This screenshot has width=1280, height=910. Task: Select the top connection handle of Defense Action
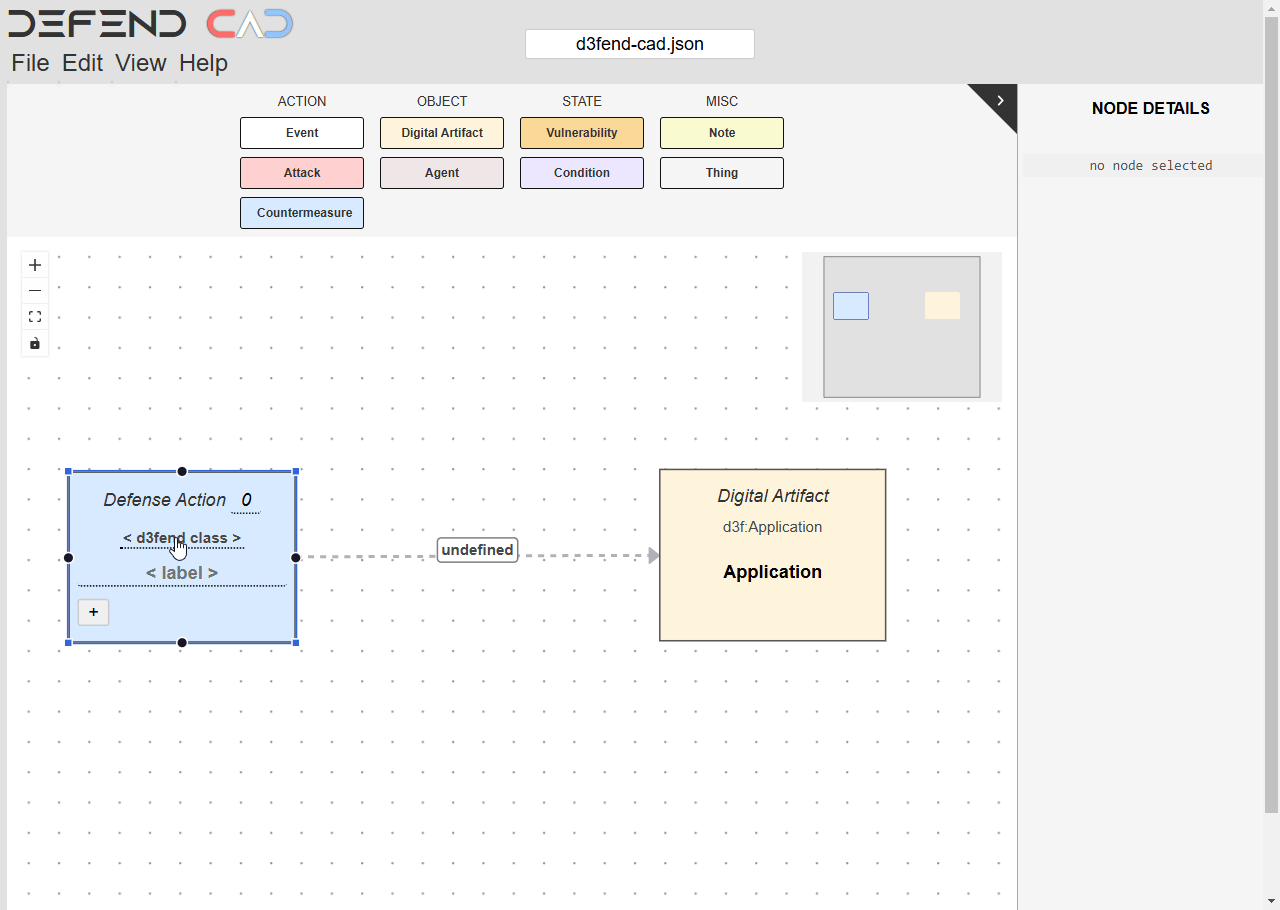pos(182,471)
